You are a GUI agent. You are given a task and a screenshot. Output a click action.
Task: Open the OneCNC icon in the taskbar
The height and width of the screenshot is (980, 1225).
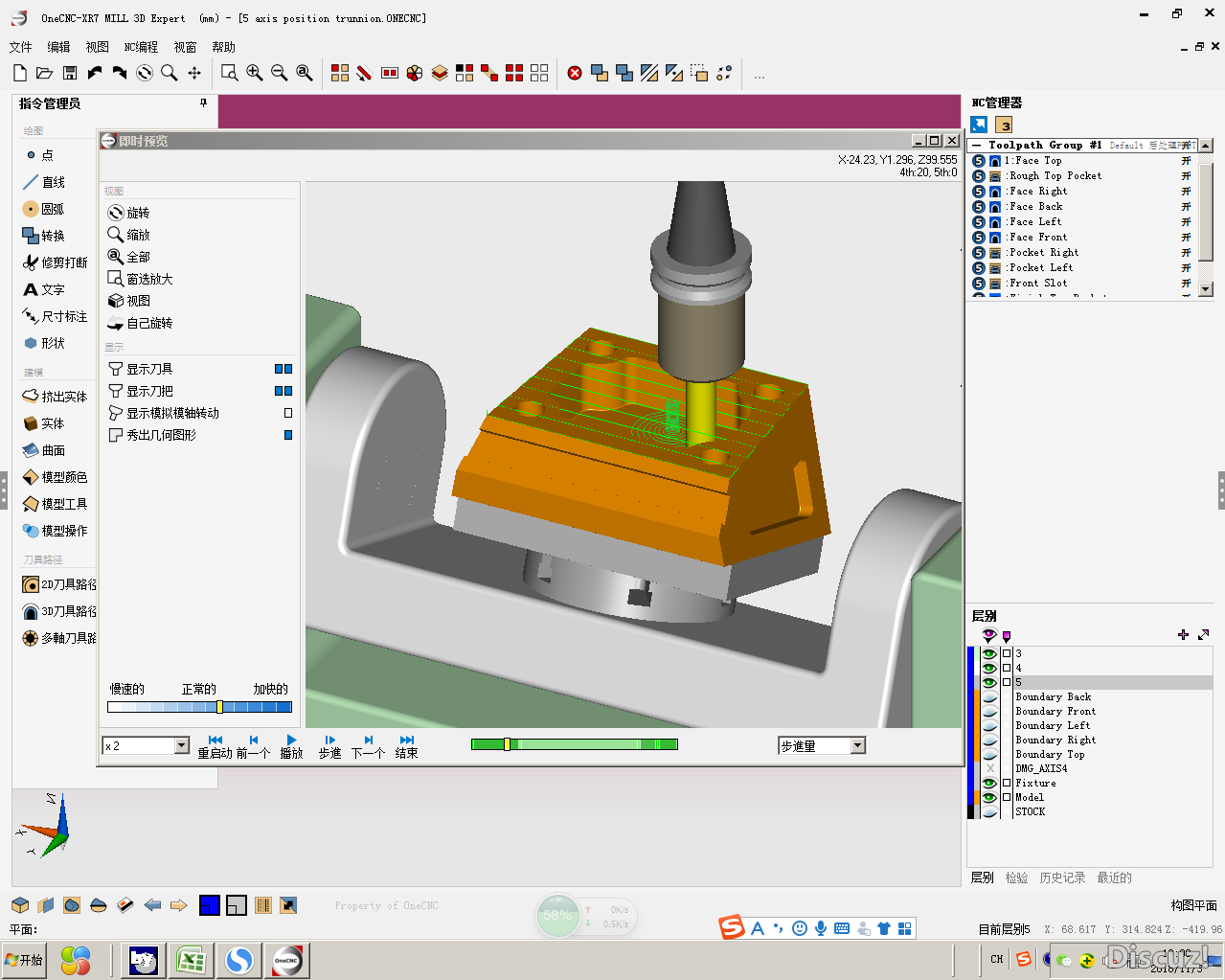pos(287,960)
